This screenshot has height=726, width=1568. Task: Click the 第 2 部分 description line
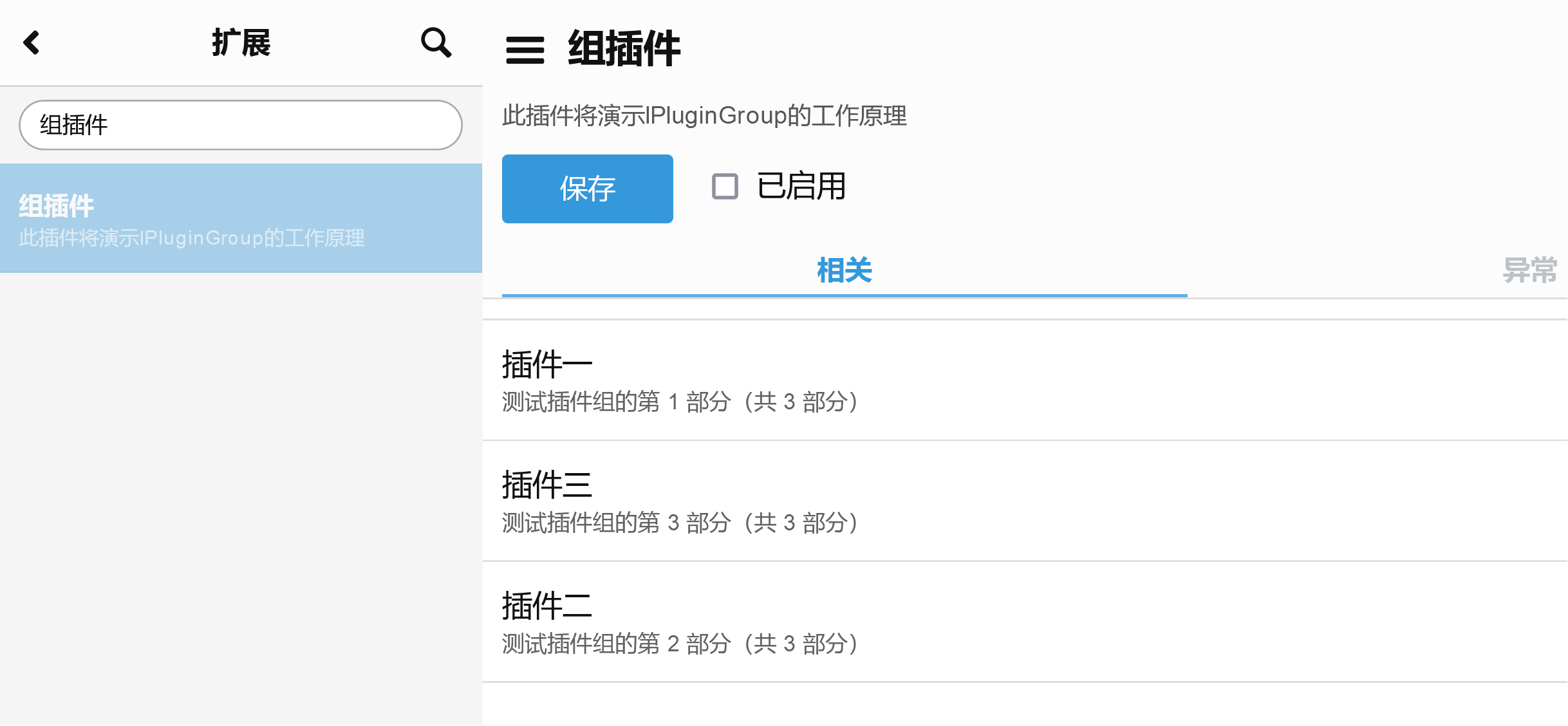(x=680, y=644)
